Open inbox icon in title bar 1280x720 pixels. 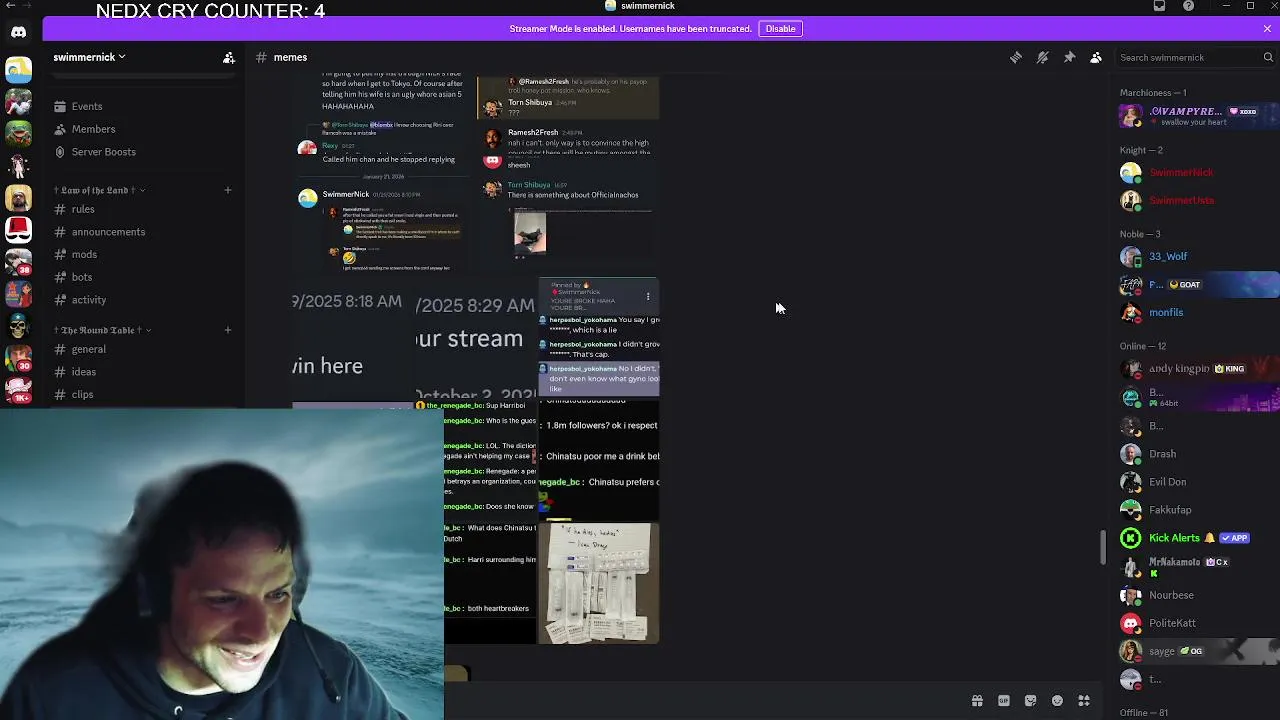click(1160, 6)
